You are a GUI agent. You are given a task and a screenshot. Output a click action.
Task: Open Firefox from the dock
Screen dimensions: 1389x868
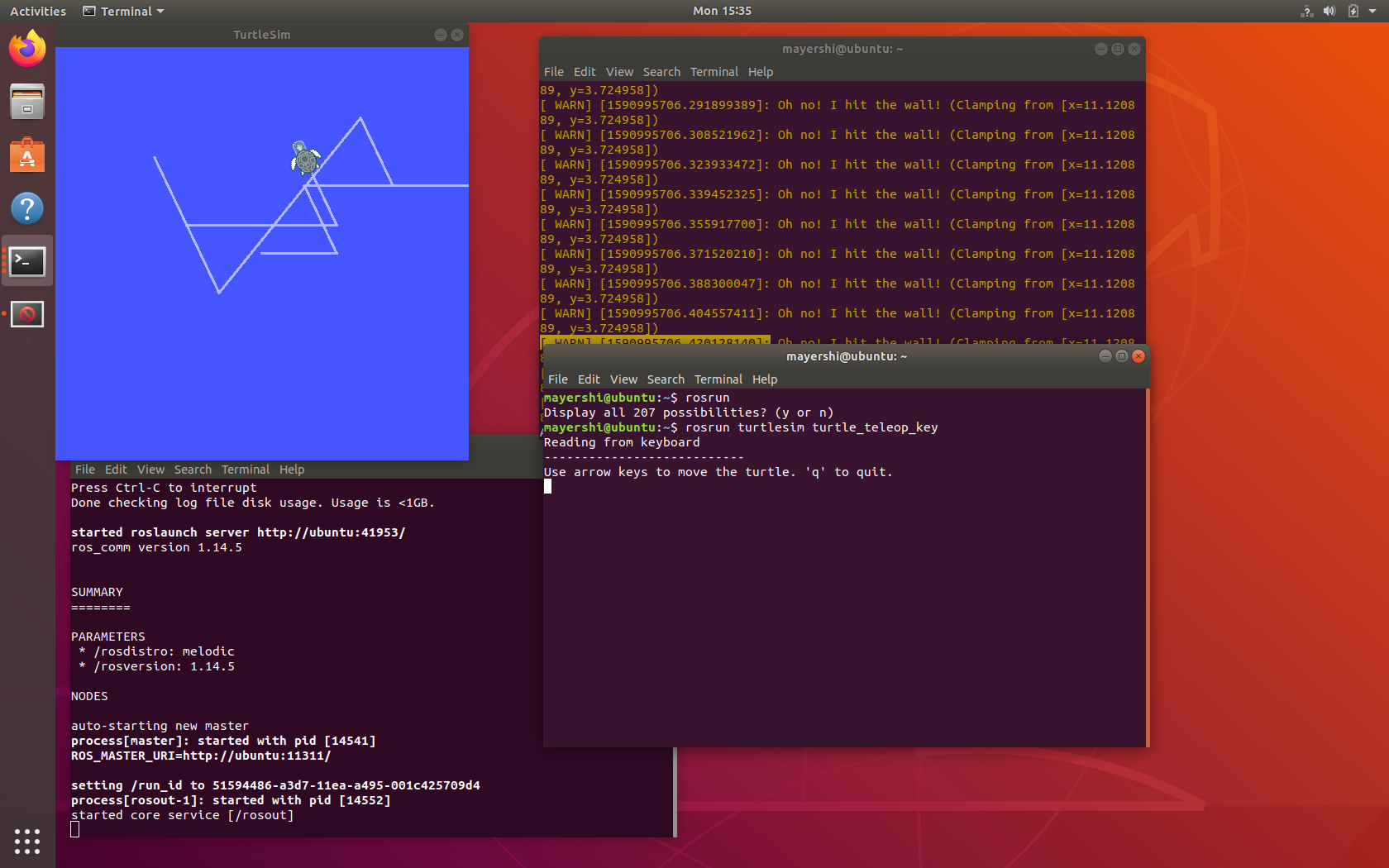coord(27,49)
